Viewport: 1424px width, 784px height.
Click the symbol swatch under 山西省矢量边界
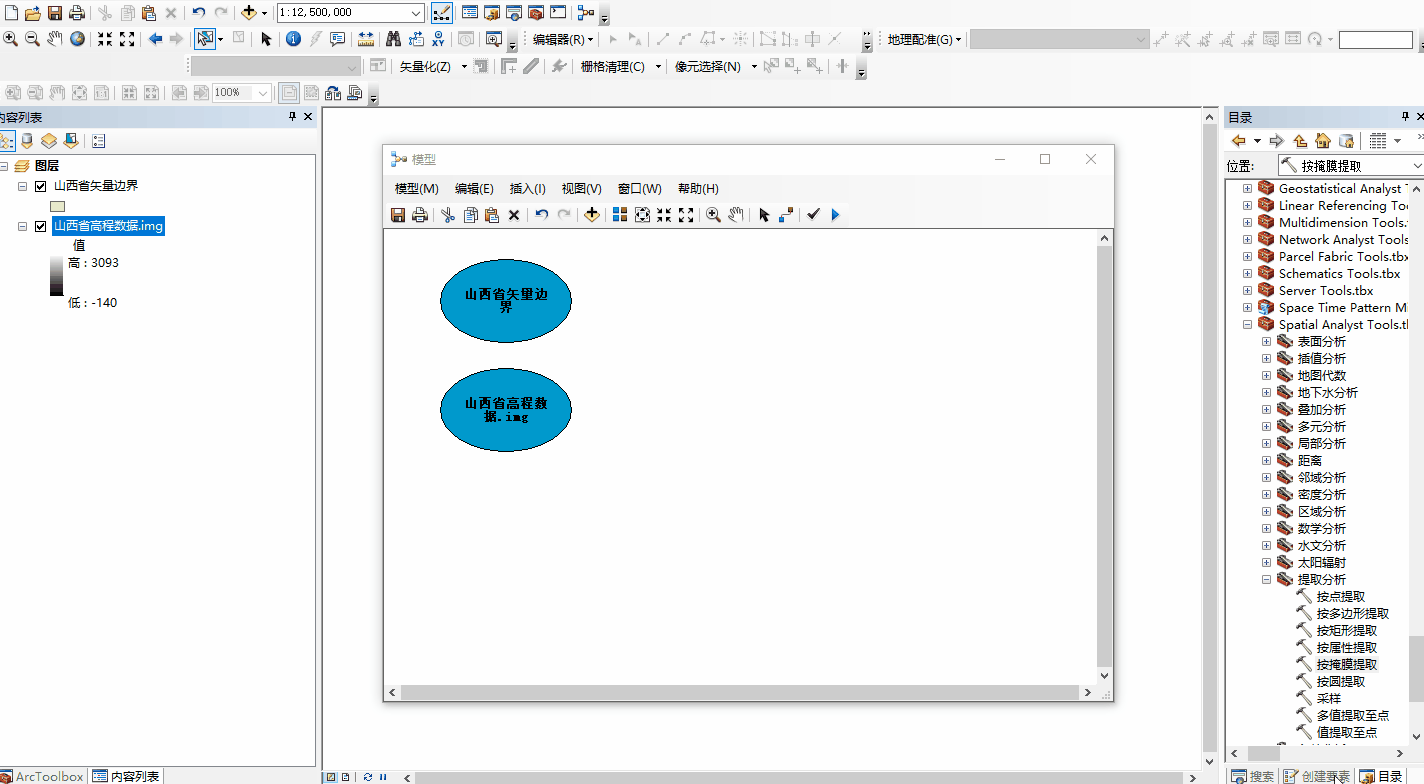(x=57, y=204)
